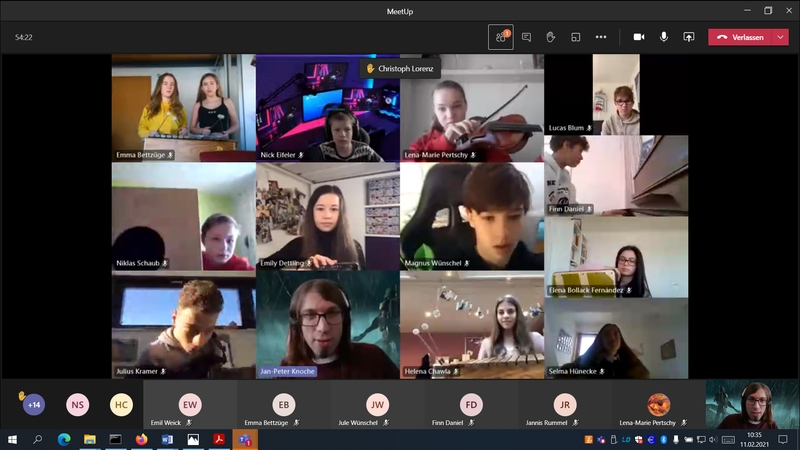
Task: Toggle the microphone mute
Action: [x=663, y=37]
